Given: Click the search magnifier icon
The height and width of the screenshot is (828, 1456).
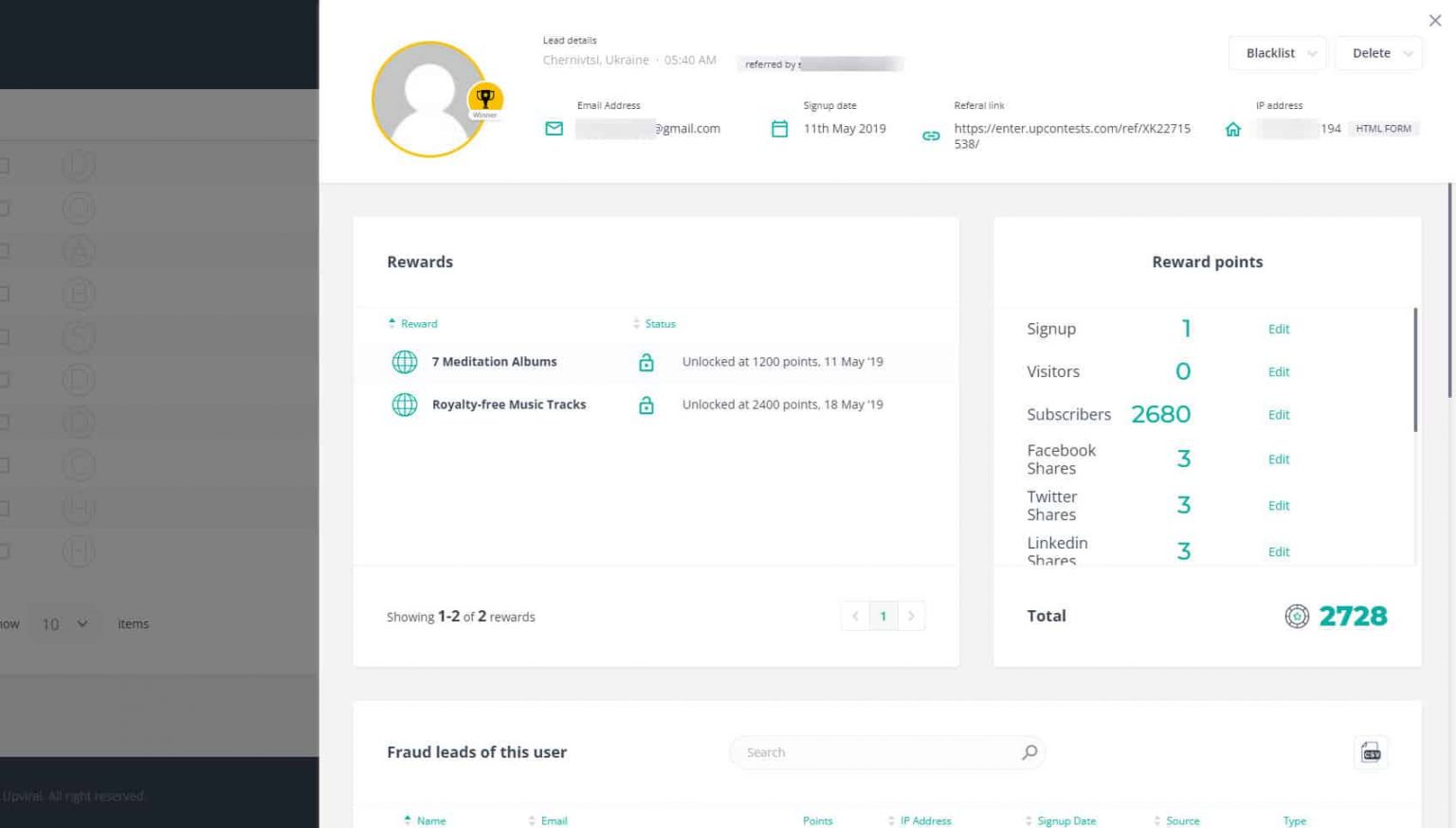Looking at the screenshot, I should (x=1029, y=752).
